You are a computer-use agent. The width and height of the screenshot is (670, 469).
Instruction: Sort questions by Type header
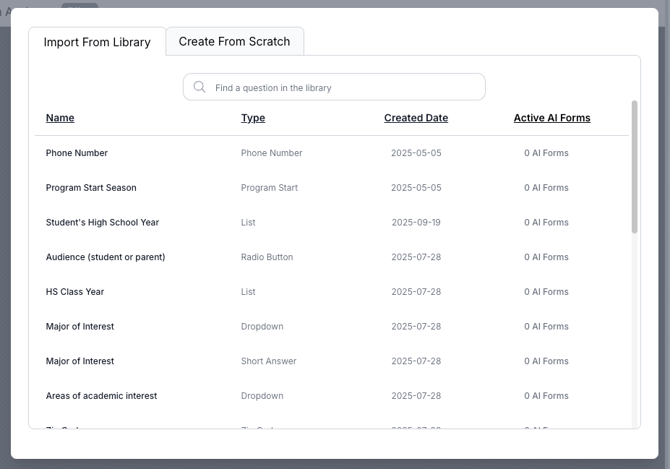(253, 118)
